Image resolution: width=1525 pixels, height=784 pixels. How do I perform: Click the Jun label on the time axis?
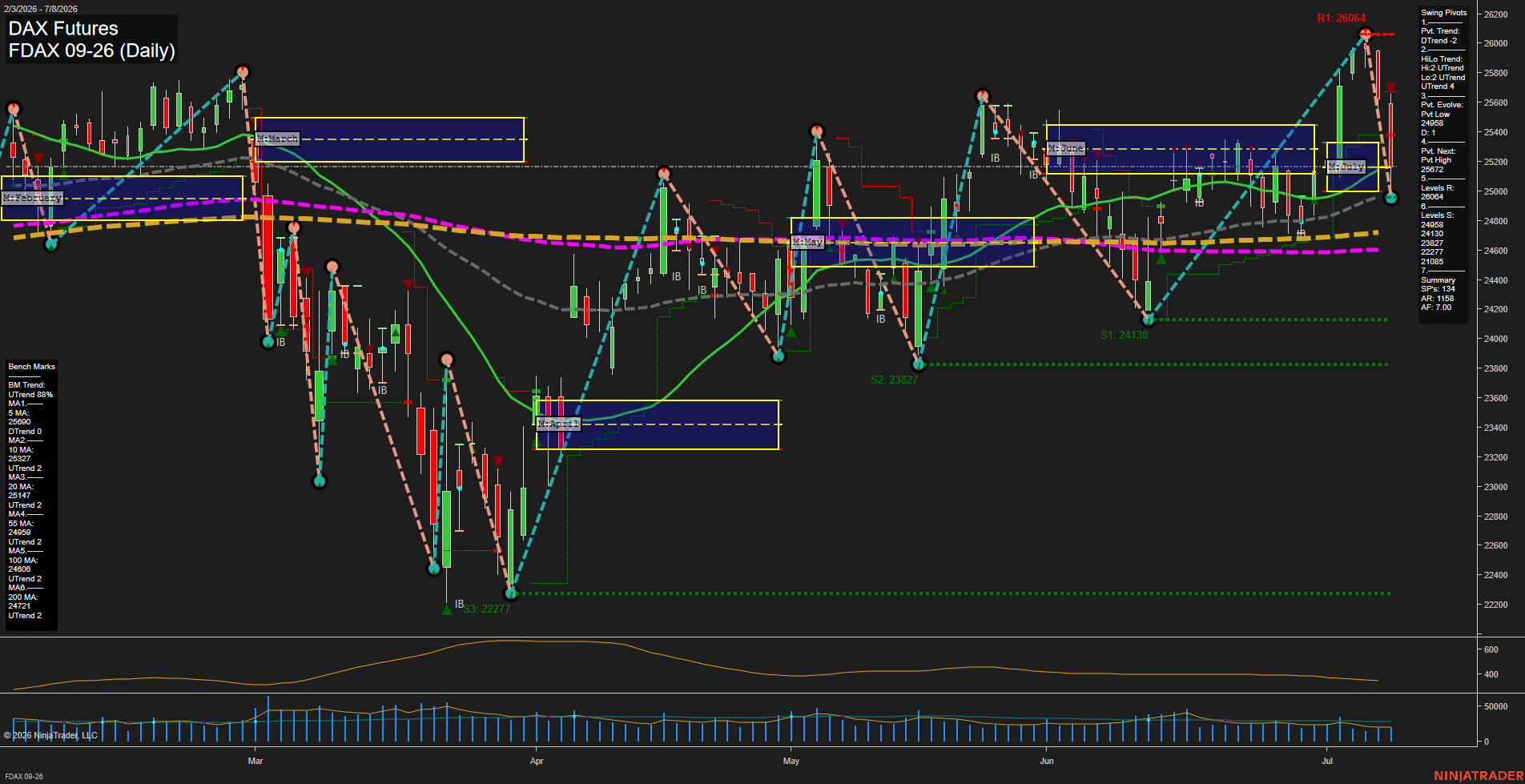1047,761
